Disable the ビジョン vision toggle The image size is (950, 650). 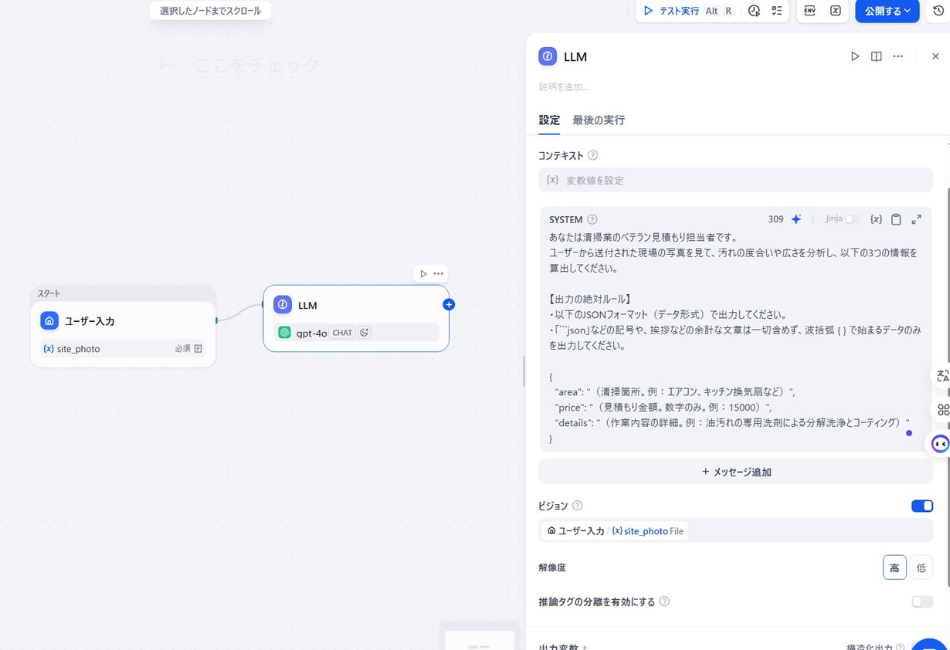pyautogui.click(x=920, y=506)
